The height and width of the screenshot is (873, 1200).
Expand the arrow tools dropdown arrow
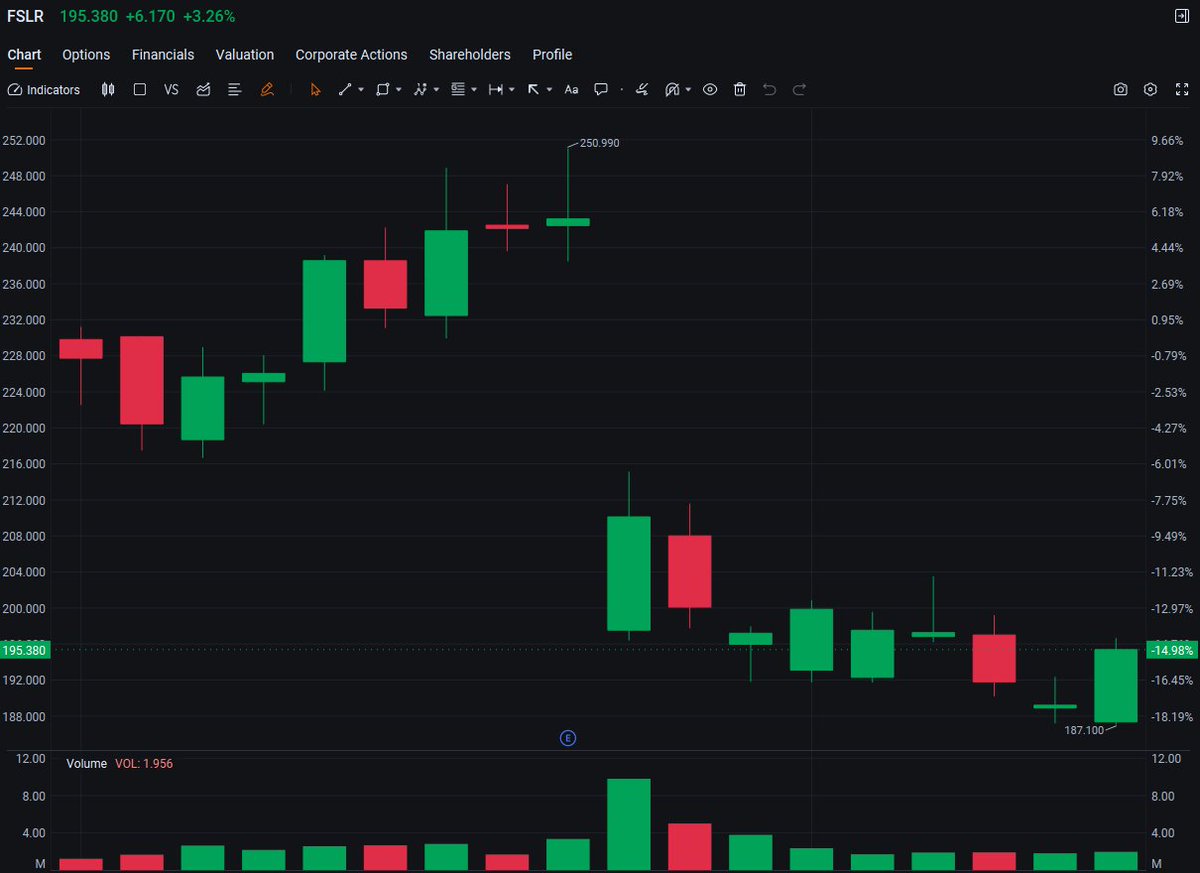pos(550,90)
